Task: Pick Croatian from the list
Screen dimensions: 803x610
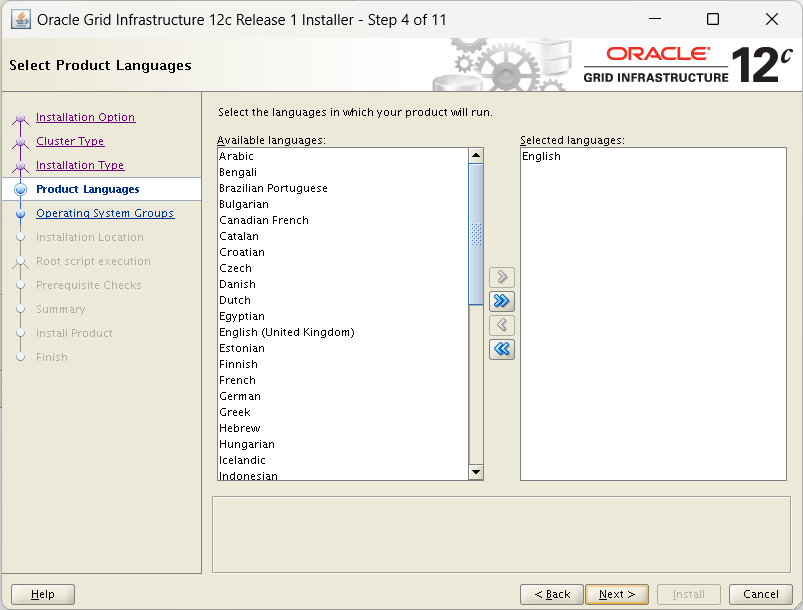Action: click(x=342, y=252)
